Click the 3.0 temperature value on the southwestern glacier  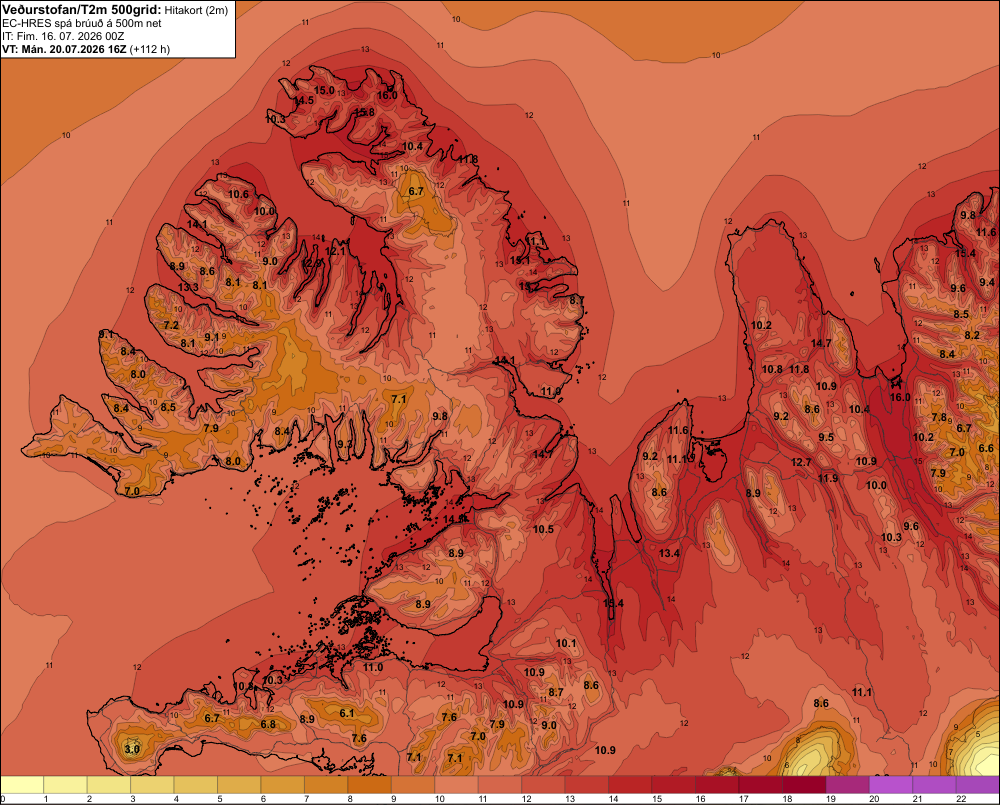tap(132, 749)
